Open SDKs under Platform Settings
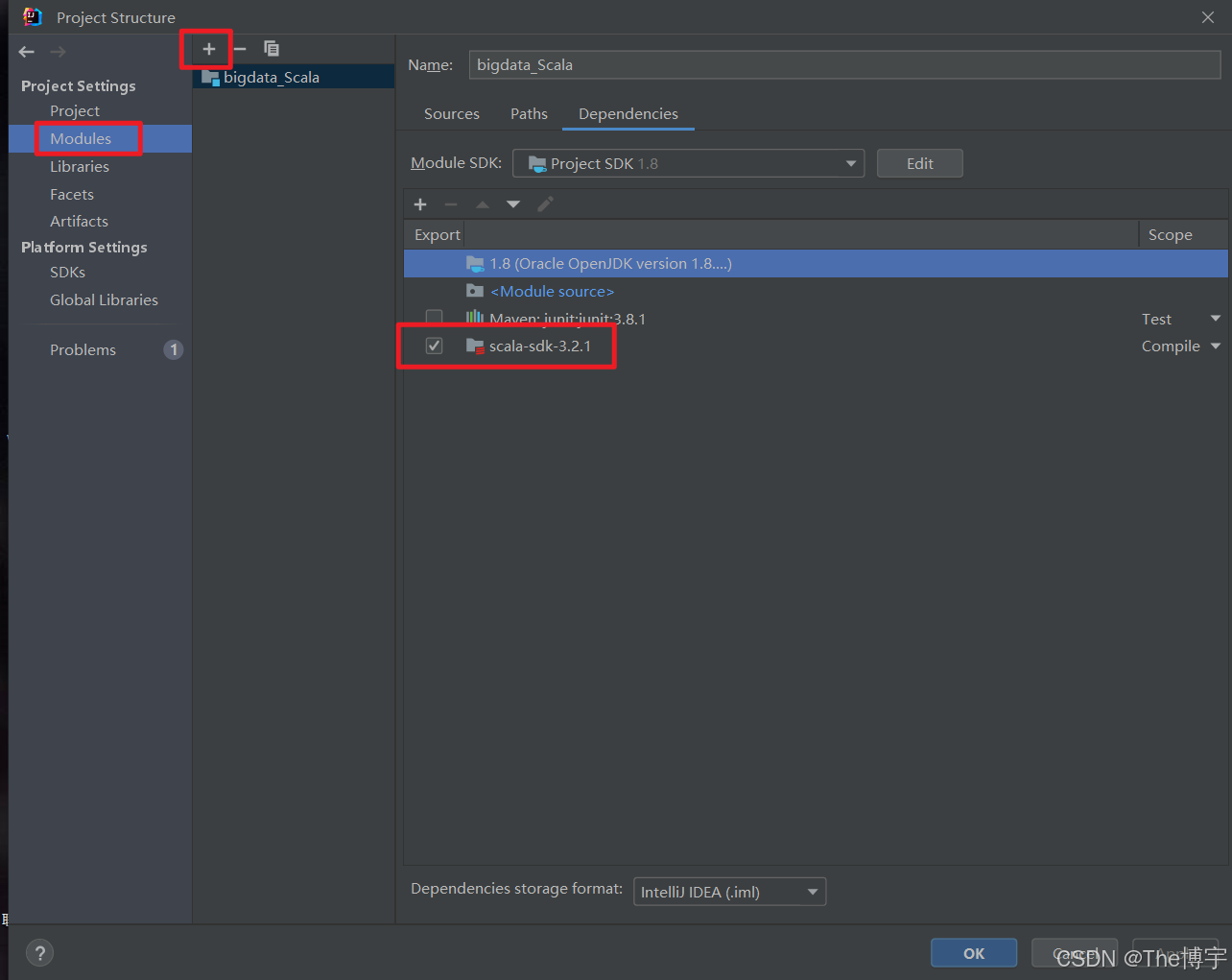 point(67,272)
